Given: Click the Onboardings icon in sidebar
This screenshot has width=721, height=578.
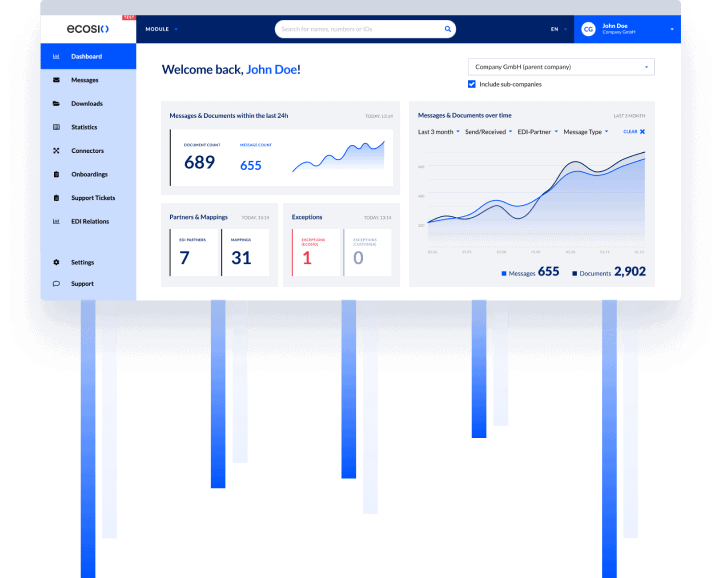Looking at the screenshot, I should click(56, 174).
